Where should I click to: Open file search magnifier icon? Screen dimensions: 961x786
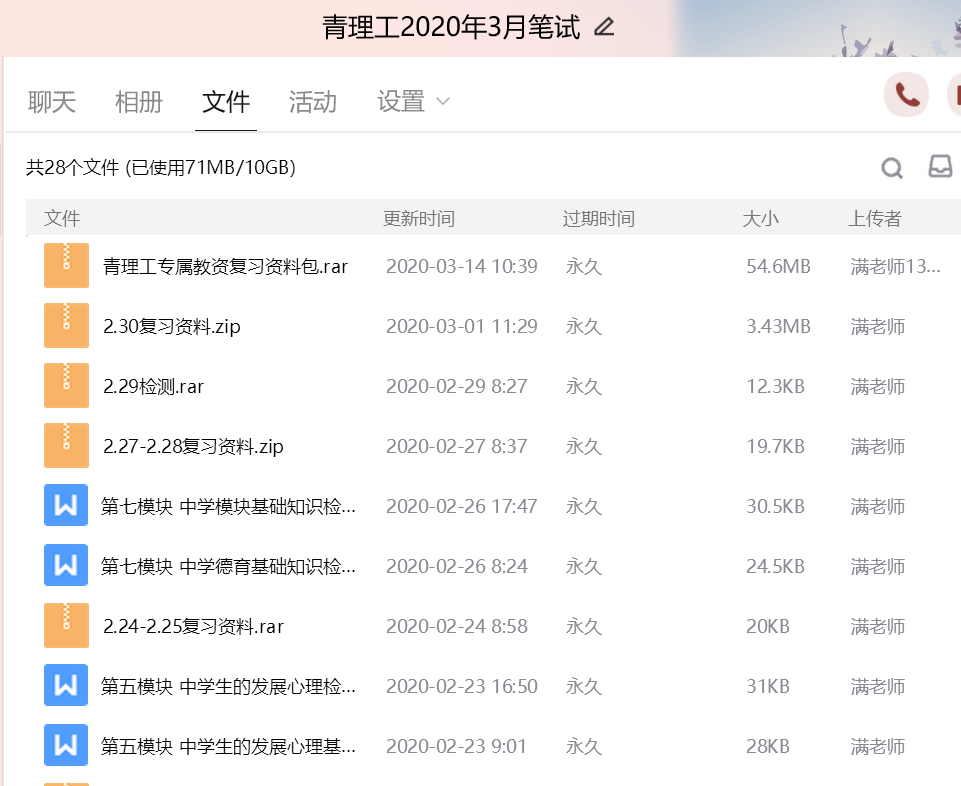[891, 168]
